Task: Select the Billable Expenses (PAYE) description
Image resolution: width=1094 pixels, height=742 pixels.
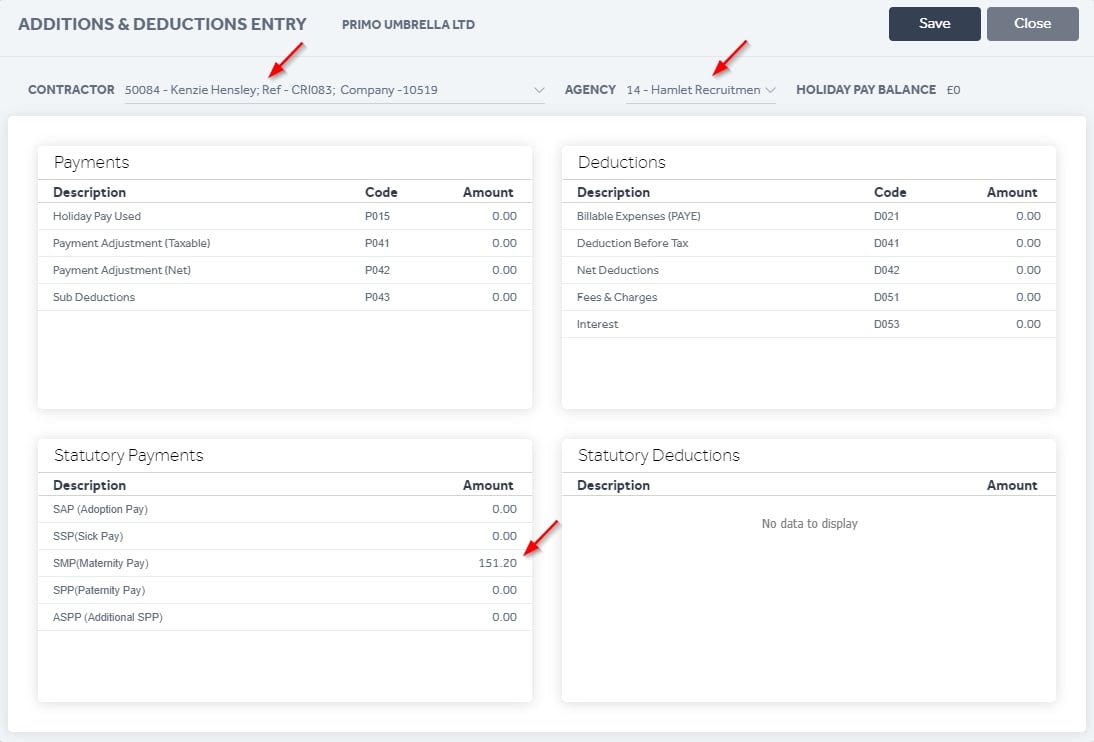Action: click(x=638, y=216)
